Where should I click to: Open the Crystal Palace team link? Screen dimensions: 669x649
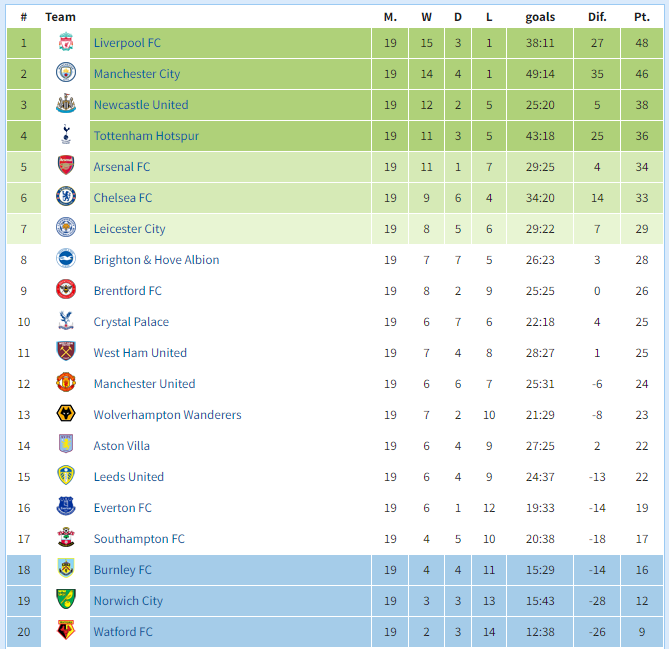pyautogui.click(x=131, y=322)
